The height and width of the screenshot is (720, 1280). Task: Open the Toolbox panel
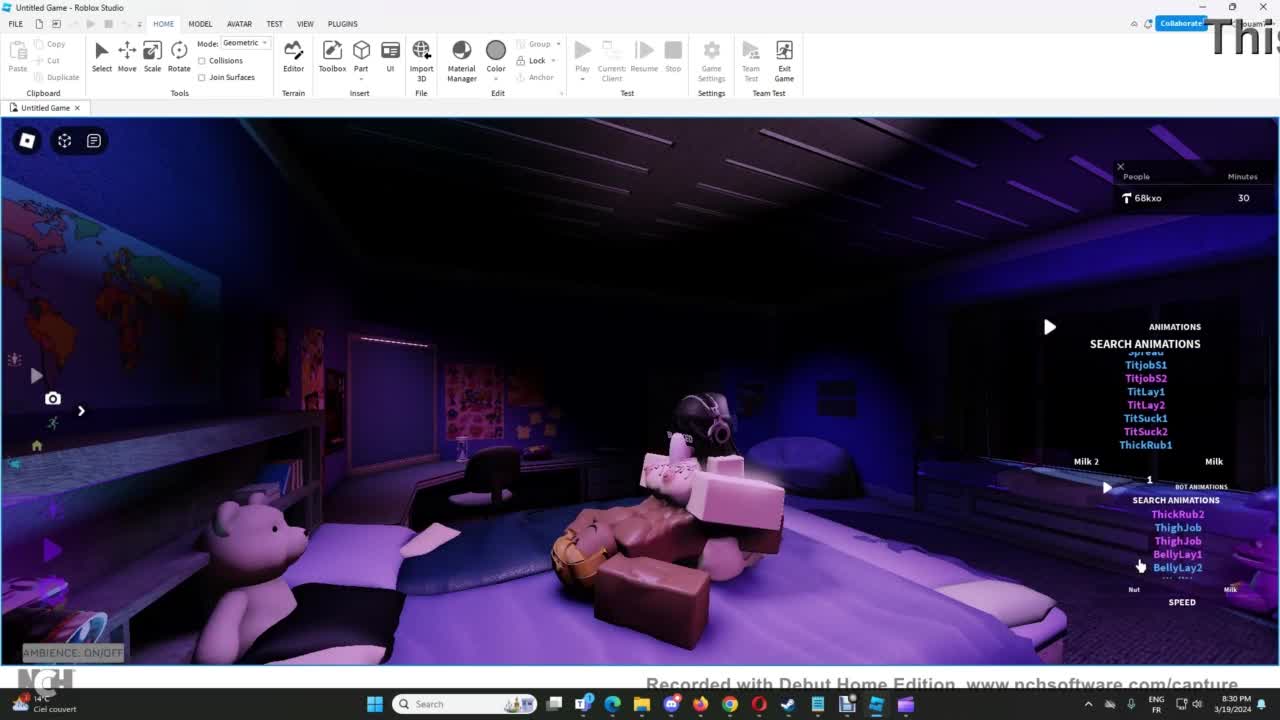(x=332, y=56)
